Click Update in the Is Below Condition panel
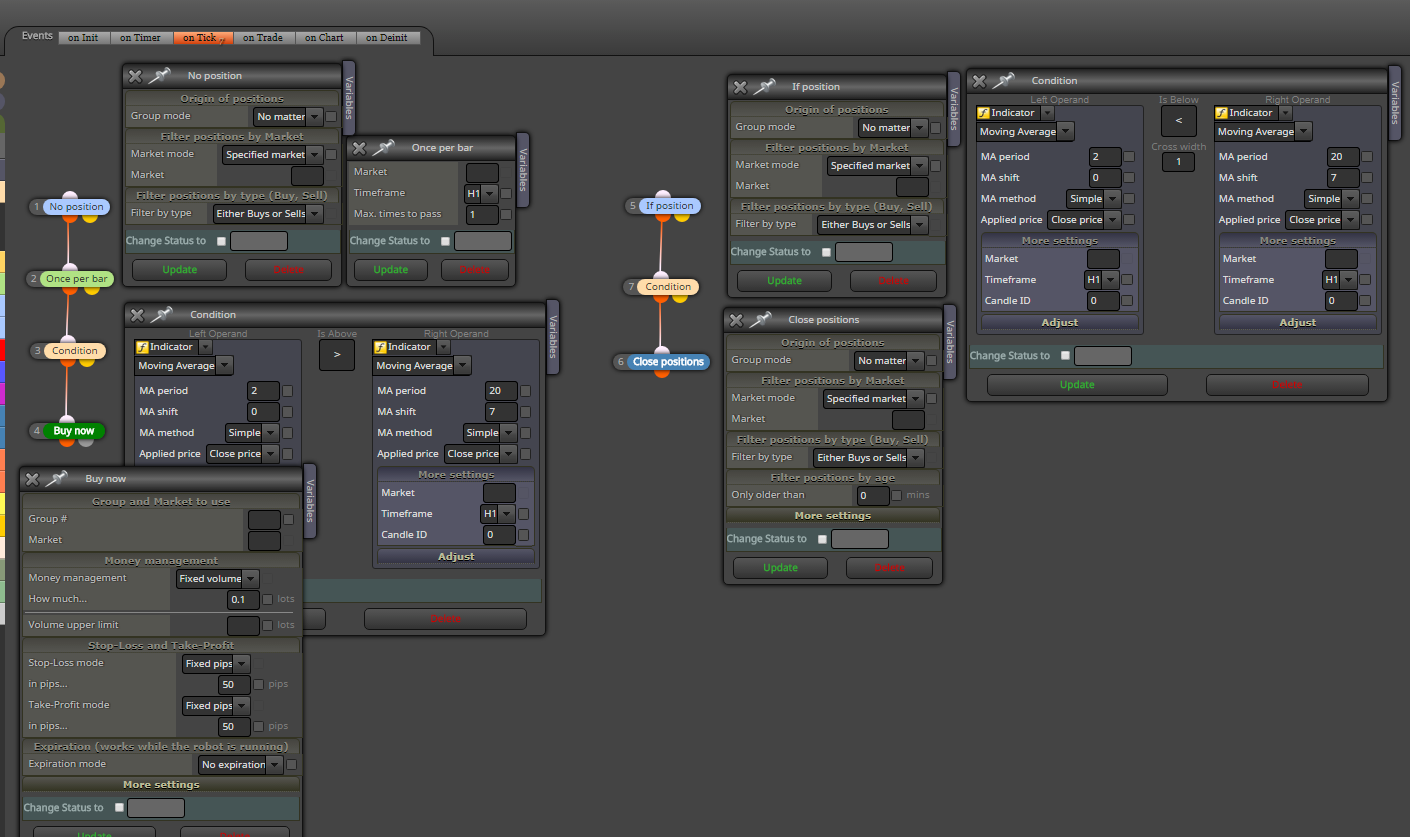The image size is (1410, 837). coord(1077,385)
